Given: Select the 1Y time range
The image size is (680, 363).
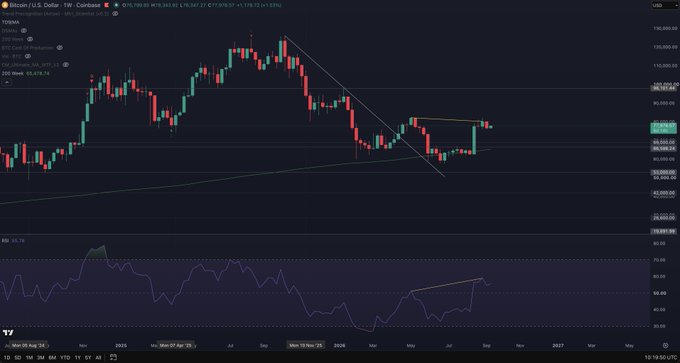Looking at the screenshot, I should coord(78,357).
